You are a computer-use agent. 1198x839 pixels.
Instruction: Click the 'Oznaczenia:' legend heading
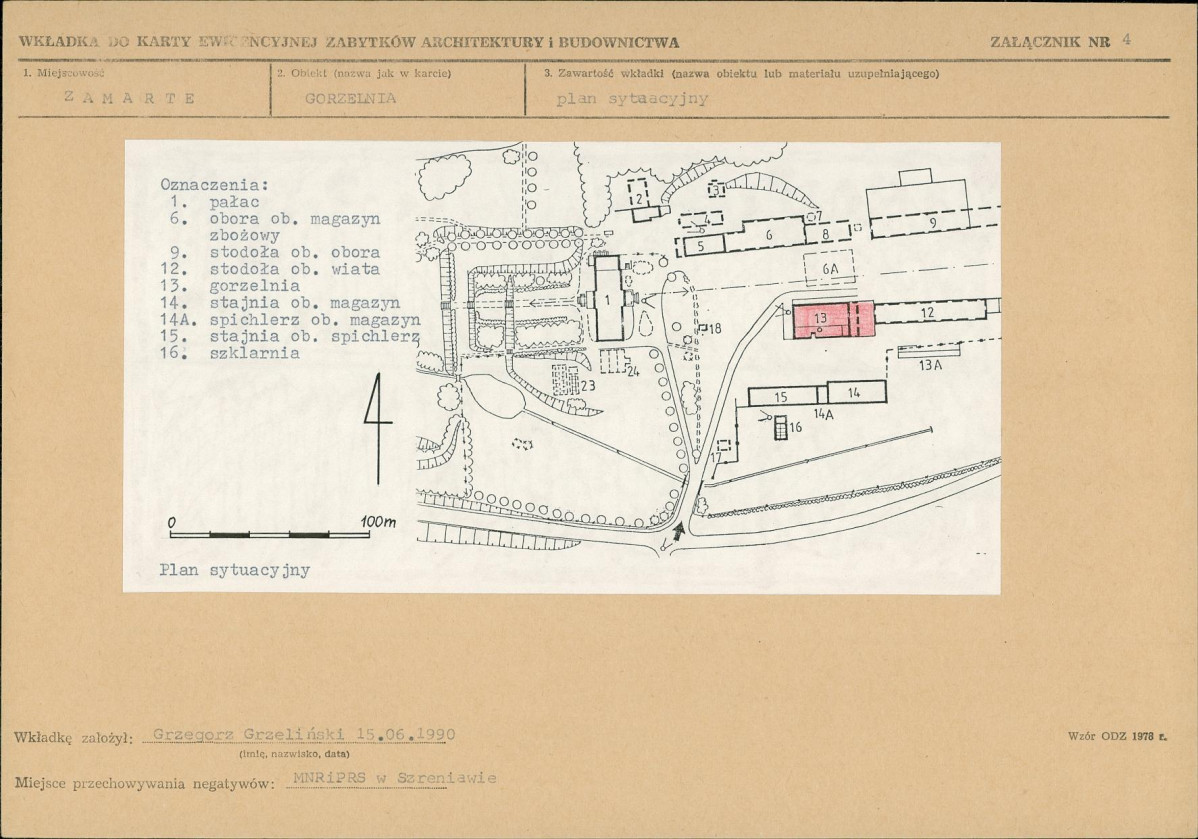click(214, 184)
